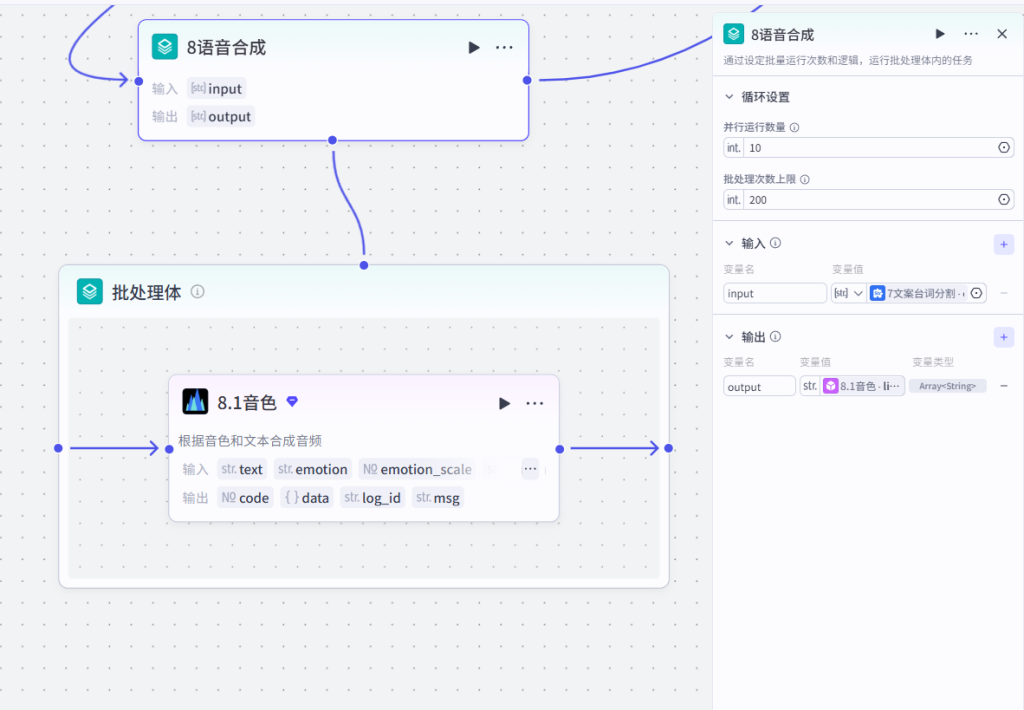
Task: Select the output tag in 8语音合成 node
Action: click(221, 116)
